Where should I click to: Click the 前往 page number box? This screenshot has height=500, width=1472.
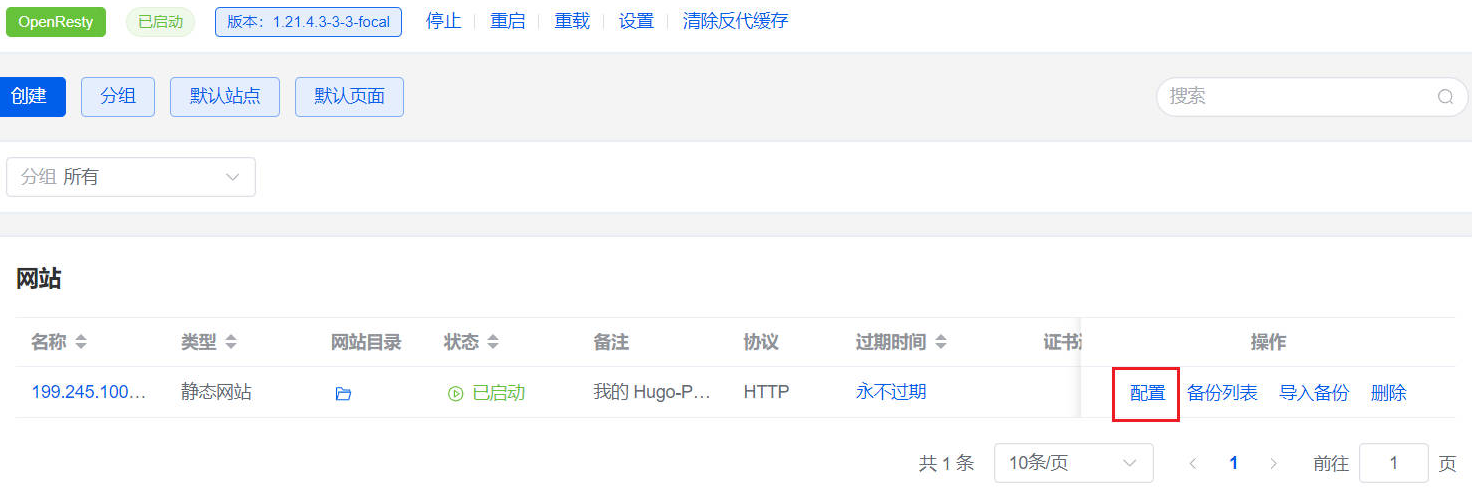1394,463
